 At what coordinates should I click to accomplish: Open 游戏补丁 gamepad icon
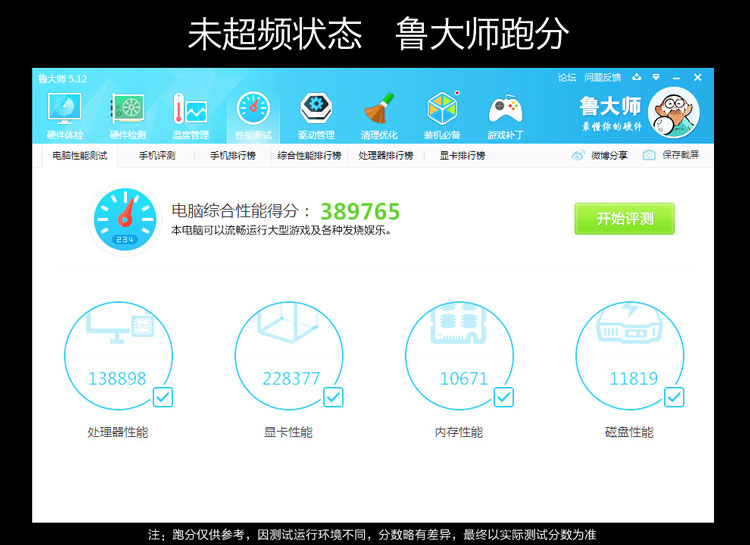pyautogui.click(x=505, y=110)
